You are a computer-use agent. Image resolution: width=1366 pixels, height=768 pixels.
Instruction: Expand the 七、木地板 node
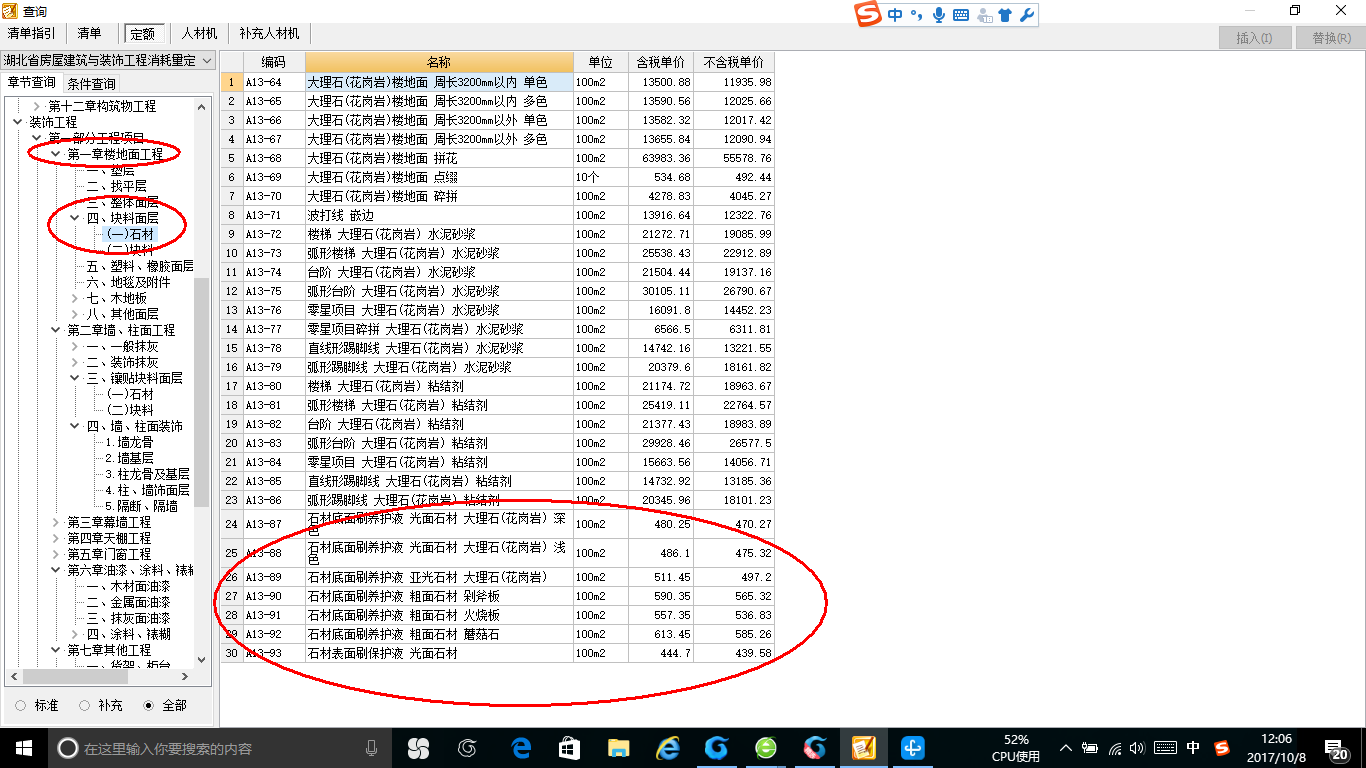(x=75, y=298)
